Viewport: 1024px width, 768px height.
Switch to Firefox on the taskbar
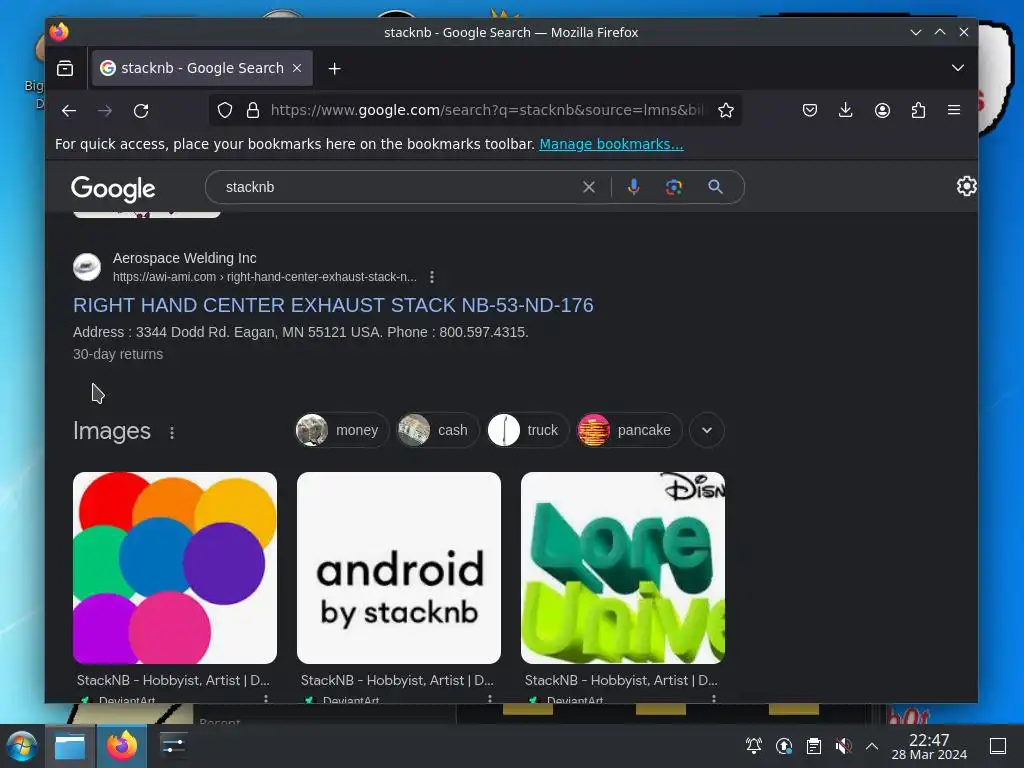pyautogui.click(x=122, y=746)
